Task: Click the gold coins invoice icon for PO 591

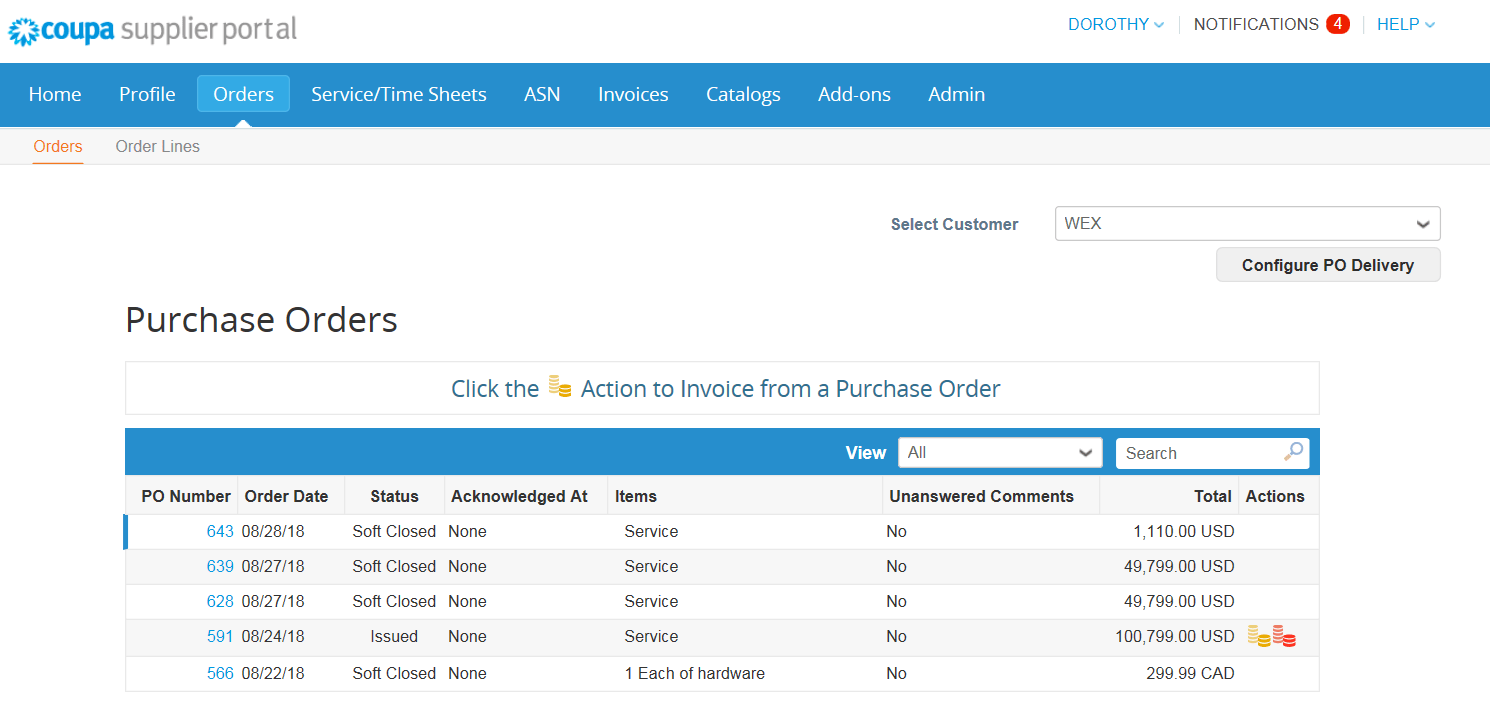Action: [1259, 636]
